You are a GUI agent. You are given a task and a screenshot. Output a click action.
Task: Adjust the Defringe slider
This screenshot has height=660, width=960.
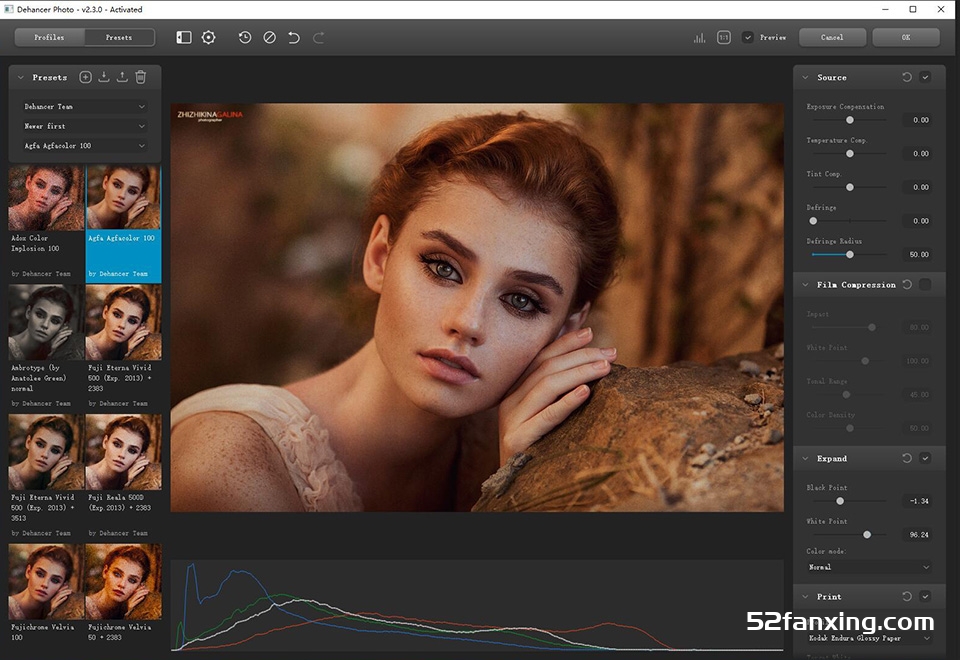click(x=849, y=221)
